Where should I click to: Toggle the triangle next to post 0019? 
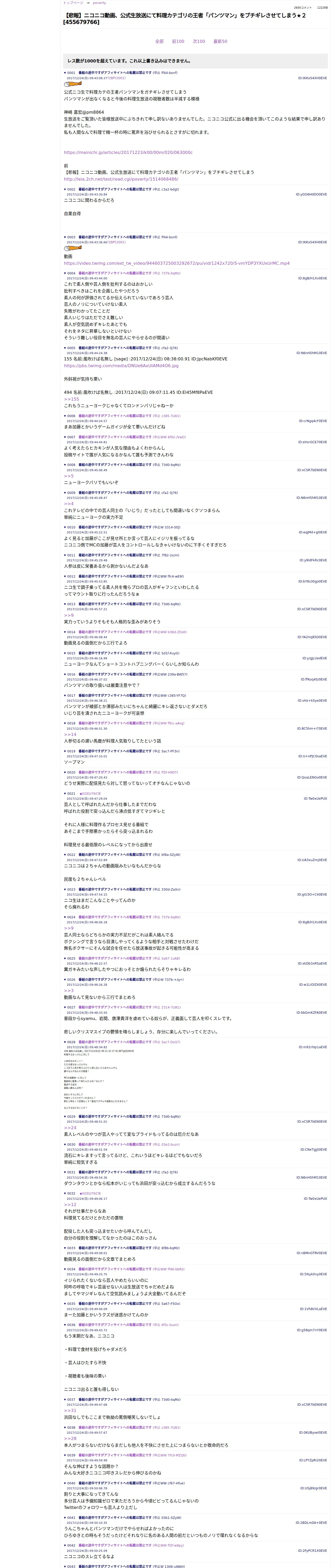[65, 751]
